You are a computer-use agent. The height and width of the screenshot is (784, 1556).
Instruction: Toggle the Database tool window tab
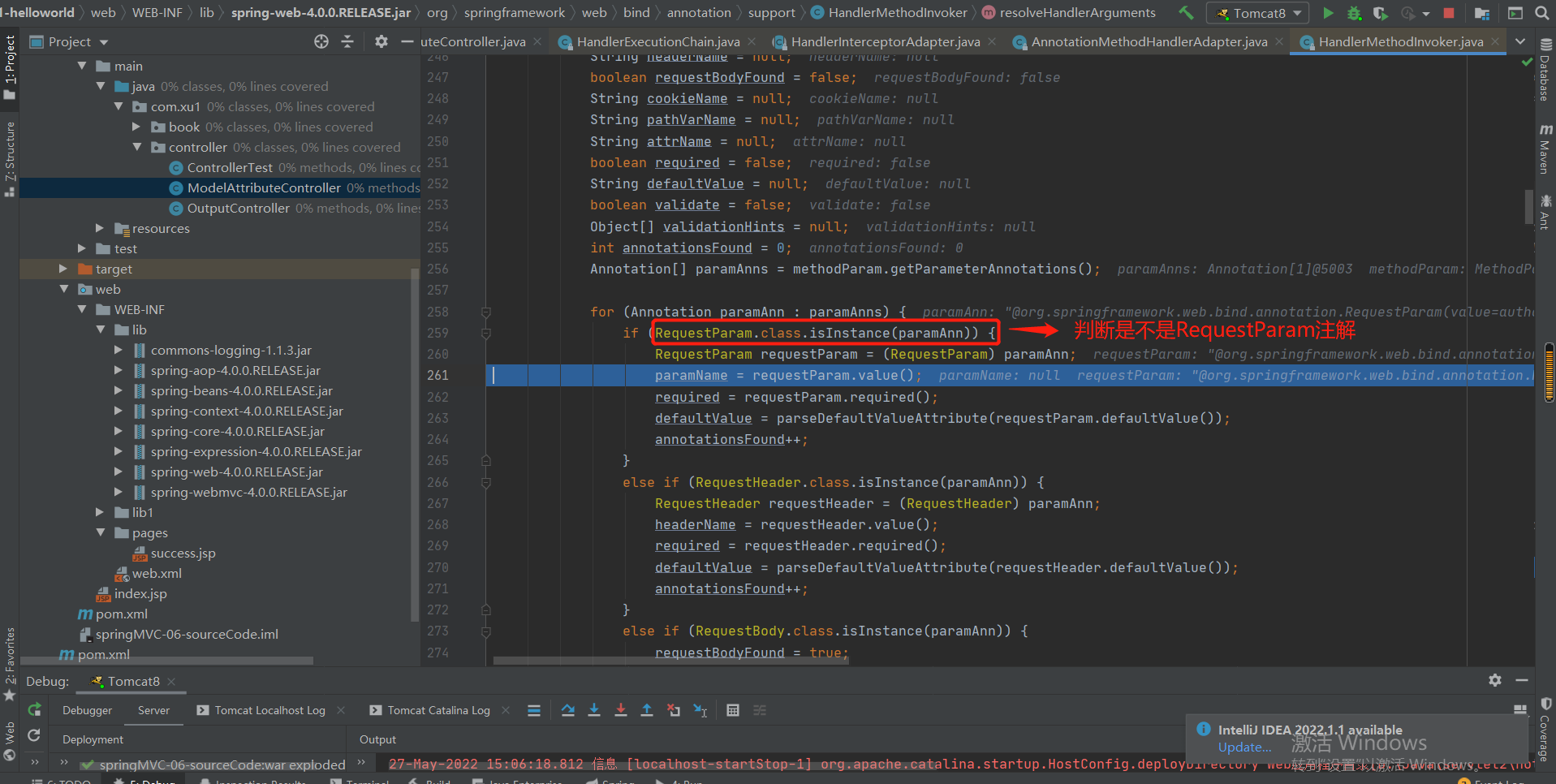click(x=1545, y=70)
